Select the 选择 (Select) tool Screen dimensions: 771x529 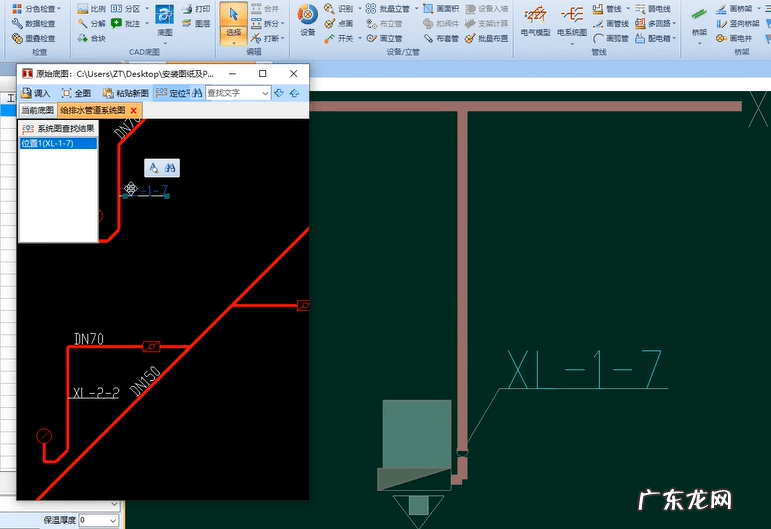click(232, 21)
